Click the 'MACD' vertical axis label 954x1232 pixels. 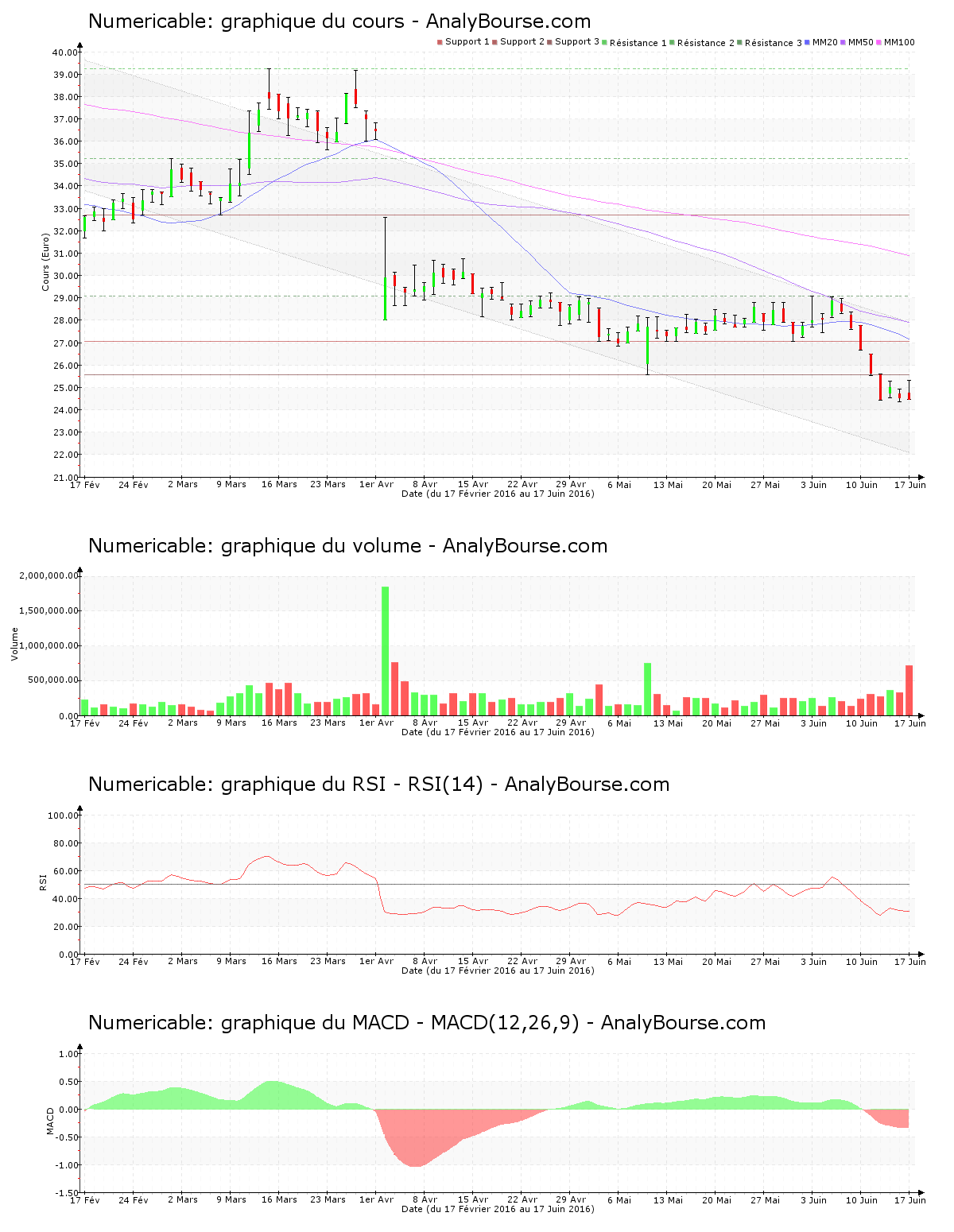pyautogui.click(x=50, y=1121)
